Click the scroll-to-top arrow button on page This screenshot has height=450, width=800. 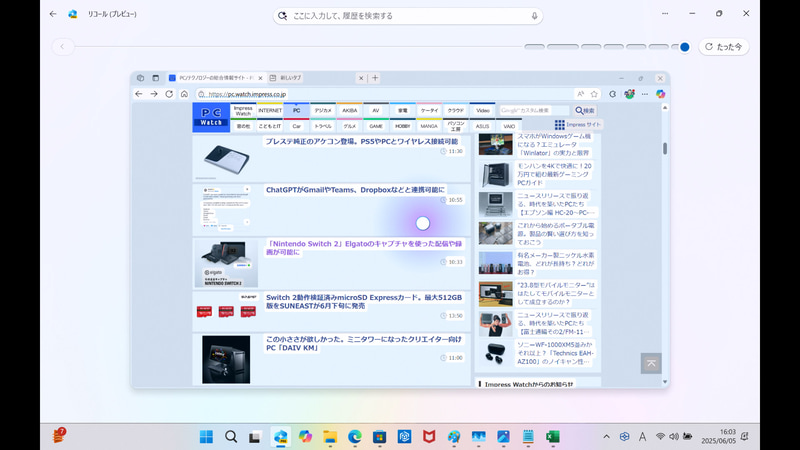point(651,363)
